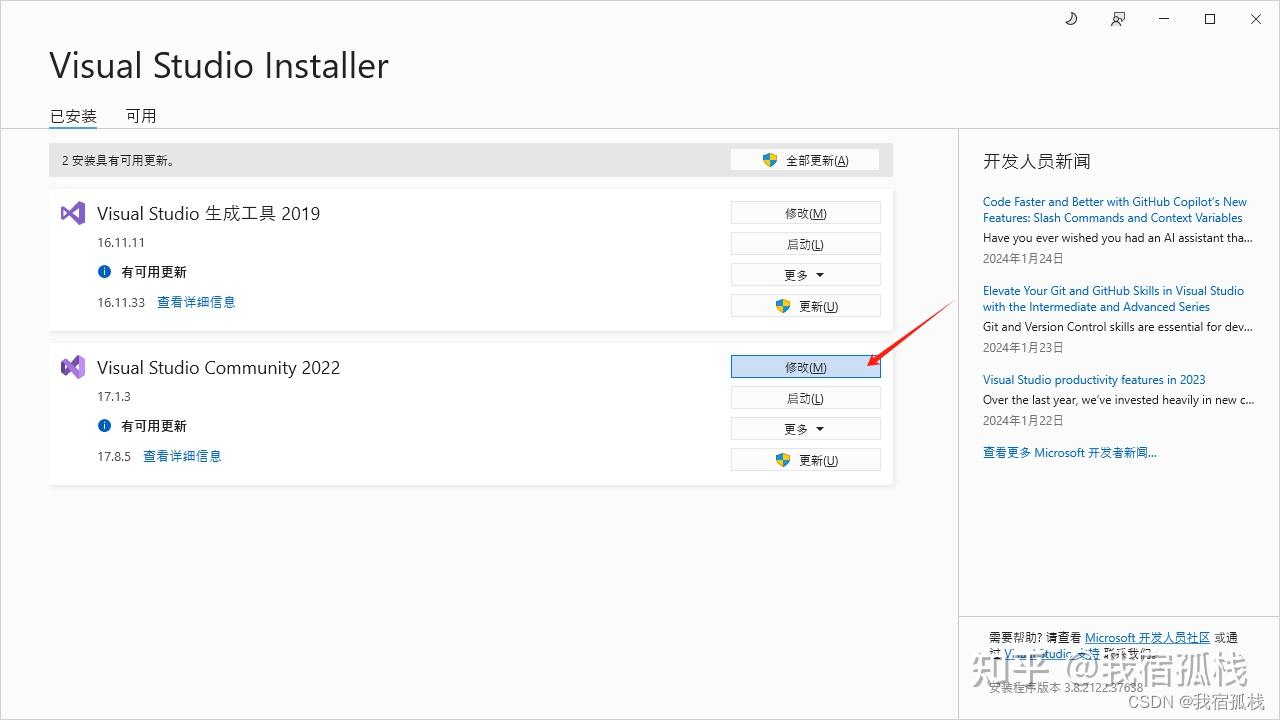Viewport: 1280px width, 720px height.
Task: Open the Microsoft 开发人员社区 link
Action: [x=1147, y=636]
